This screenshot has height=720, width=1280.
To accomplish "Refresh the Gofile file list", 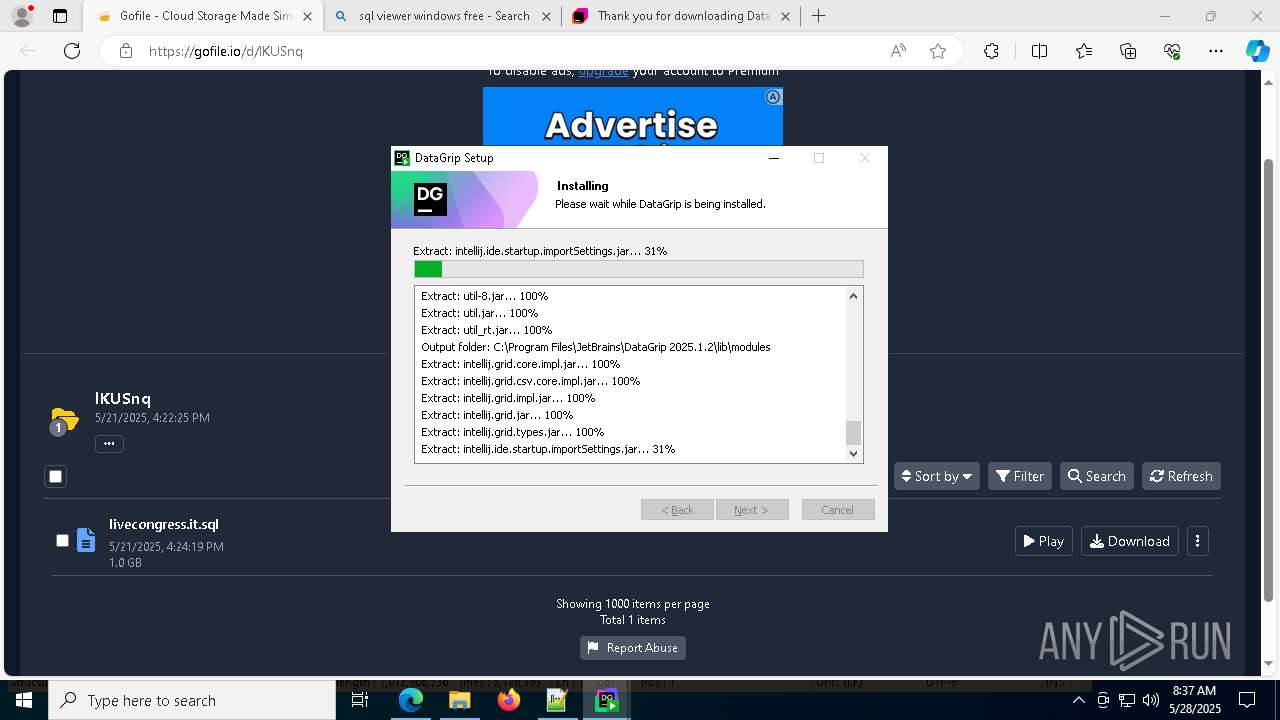I will (1181, 476).
